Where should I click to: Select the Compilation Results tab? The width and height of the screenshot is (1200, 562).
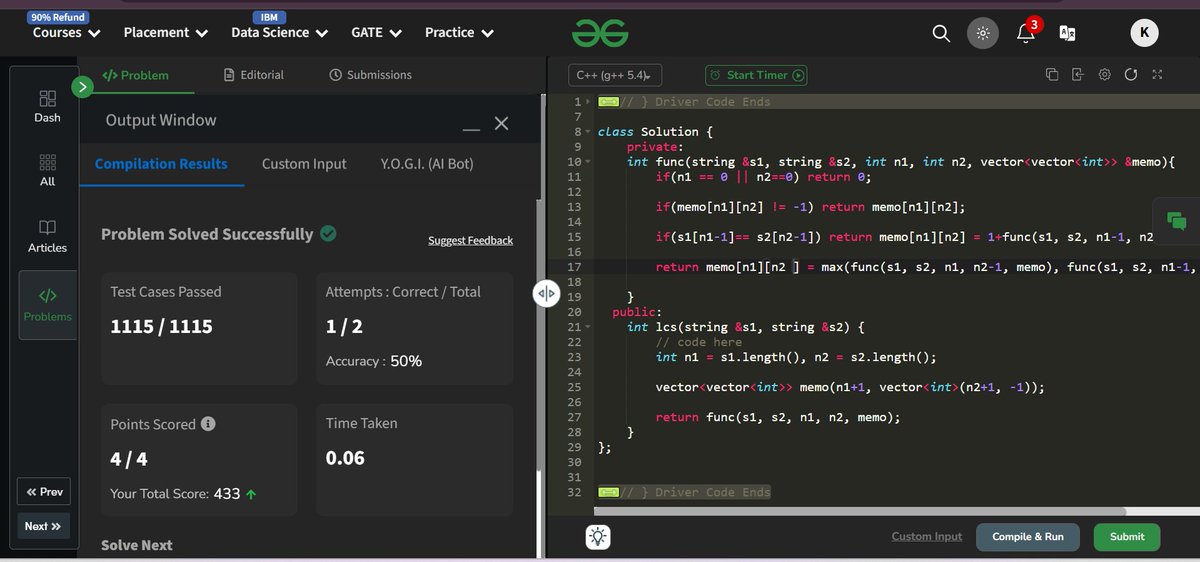pos(161,164)
